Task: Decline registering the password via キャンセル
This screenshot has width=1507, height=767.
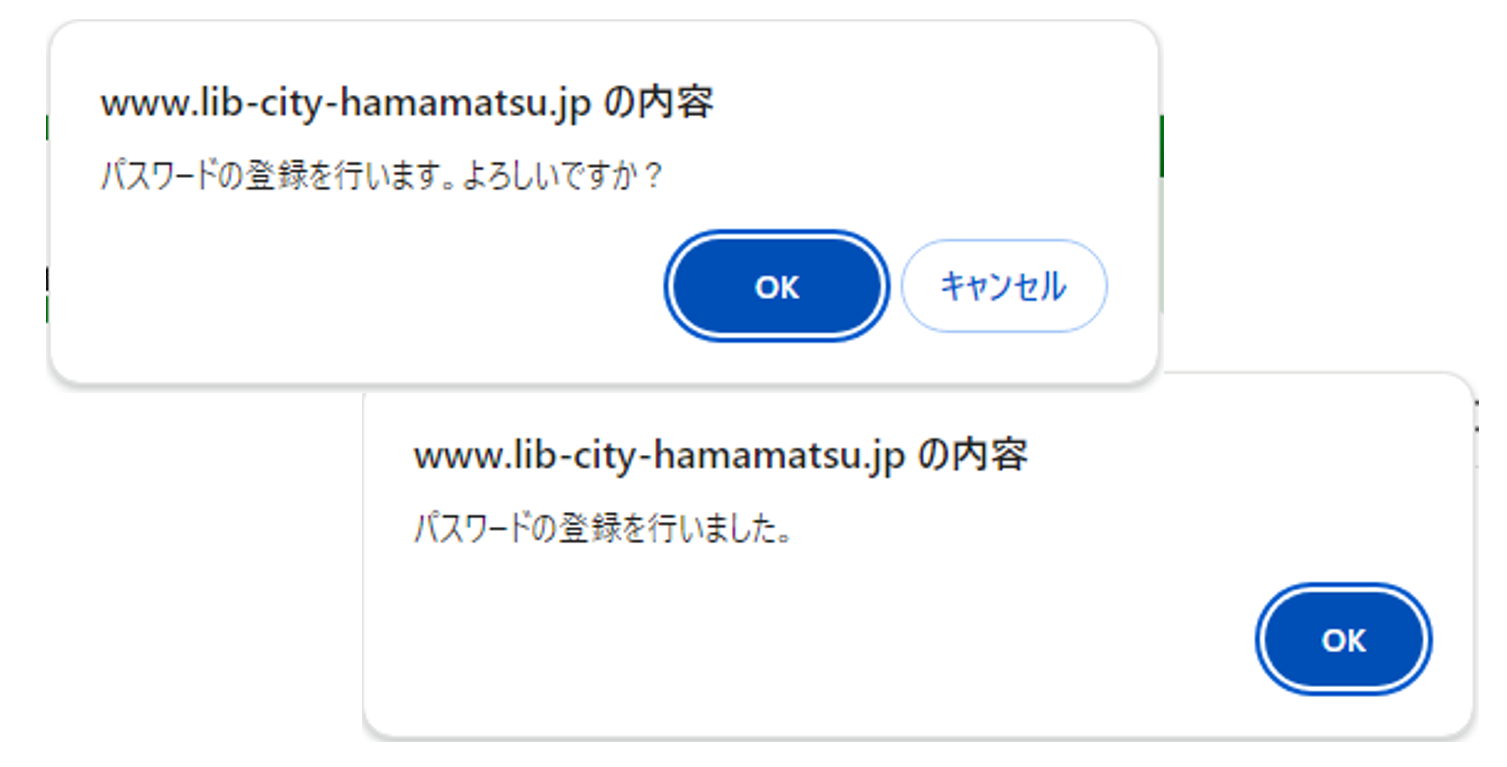Action: pyautogui.click(x=1003, y=287)
